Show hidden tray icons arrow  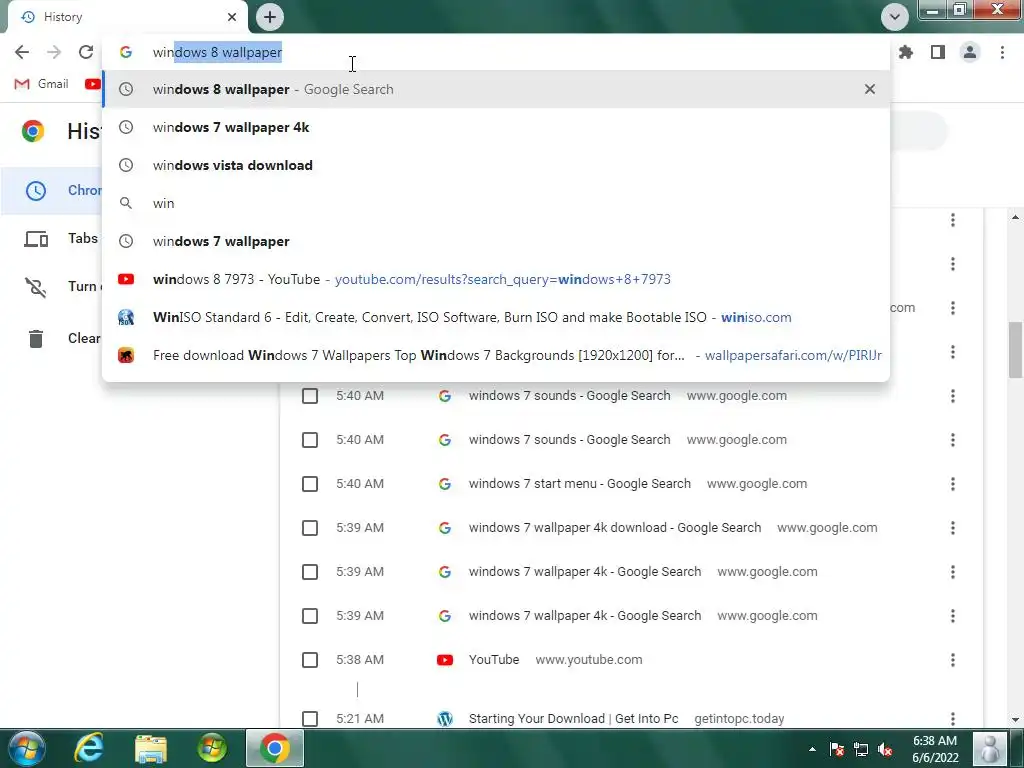click(812, 750)
